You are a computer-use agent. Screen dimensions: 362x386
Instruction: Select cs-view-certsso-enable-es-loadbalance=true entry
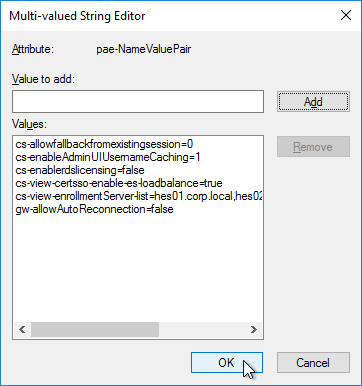(119, 183)
